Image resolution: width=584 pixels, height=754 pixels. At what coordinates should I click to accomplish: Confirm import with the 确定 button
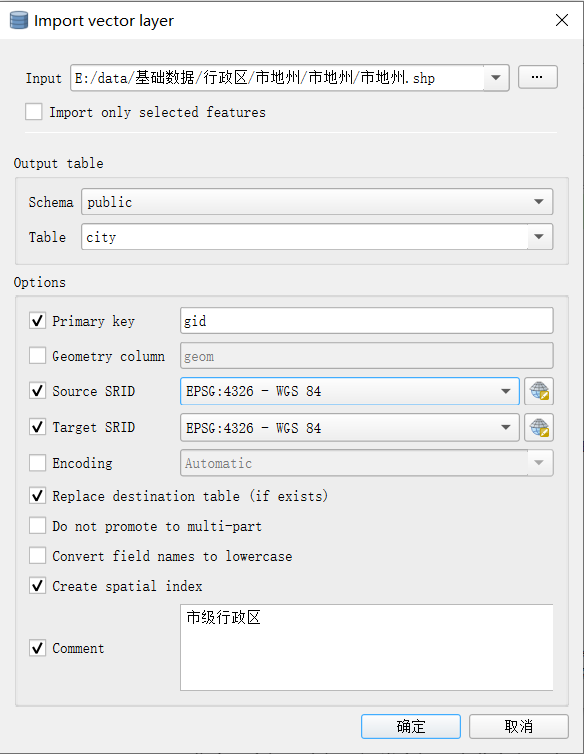click(x=411, y=726)
